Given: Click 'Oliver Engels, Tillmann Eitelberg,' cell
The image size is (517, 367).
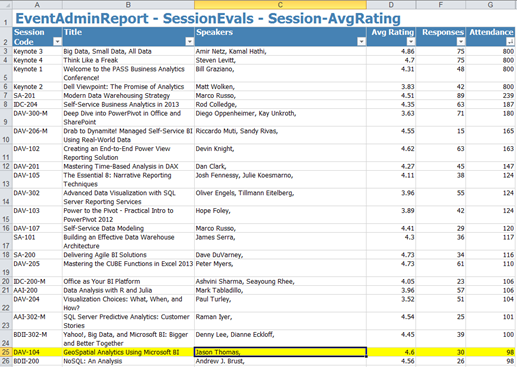Looking at the screenshot, I should (280, 197).
